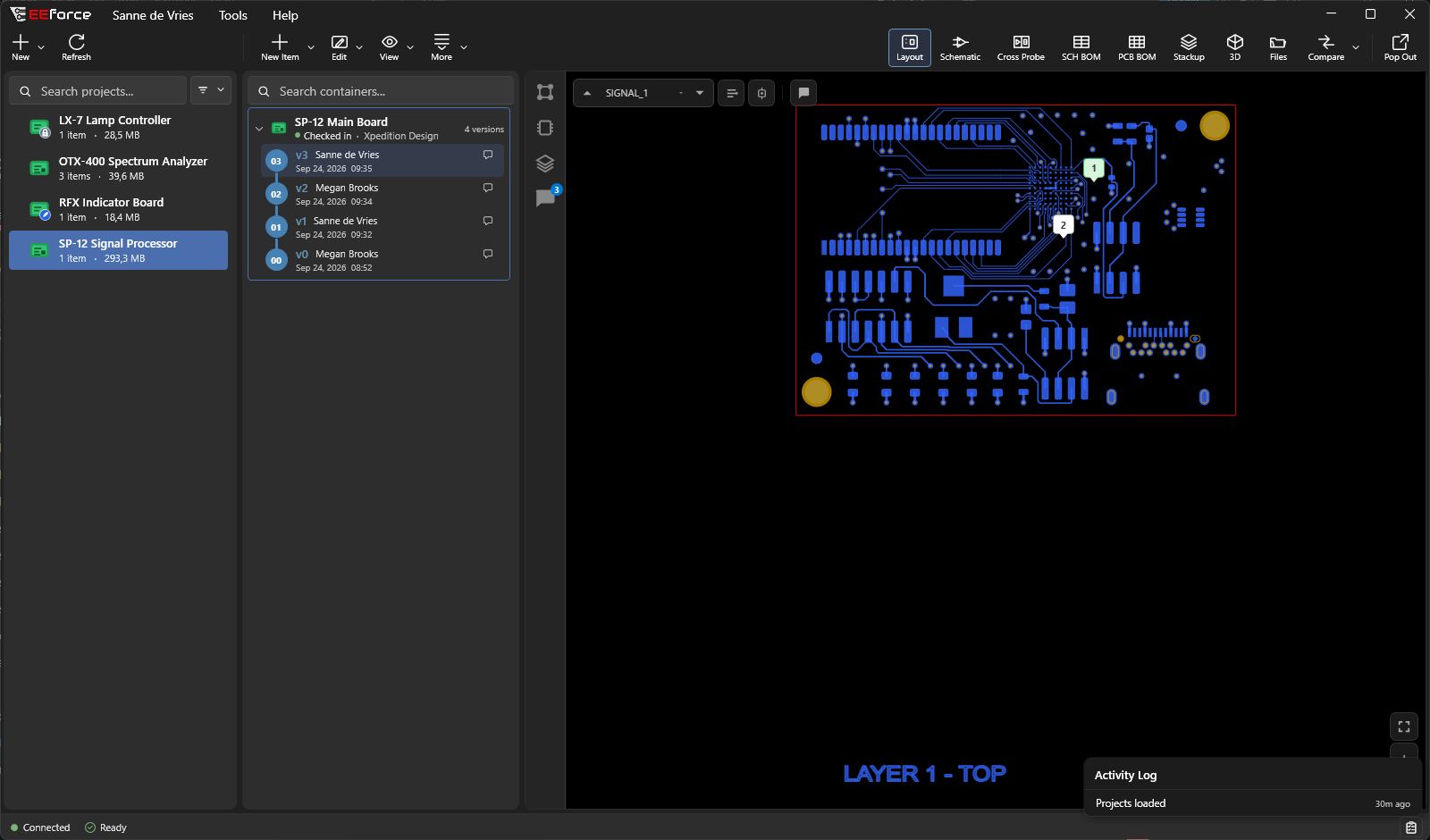The image size is (1430, 840).
Task: Select the OTX-400 Spectrum Analyzer project
Action: tap(118, 169)
